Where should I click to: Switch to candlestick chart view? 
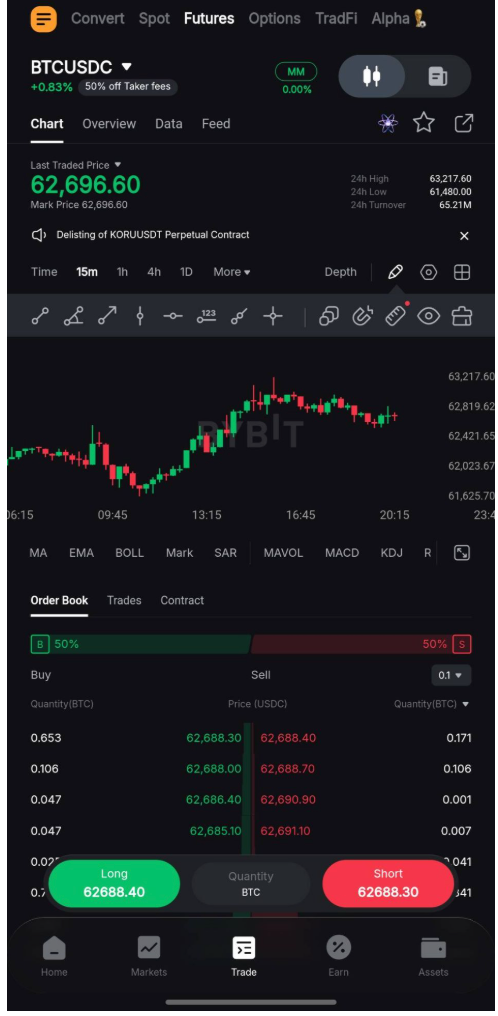coord(372,76)
